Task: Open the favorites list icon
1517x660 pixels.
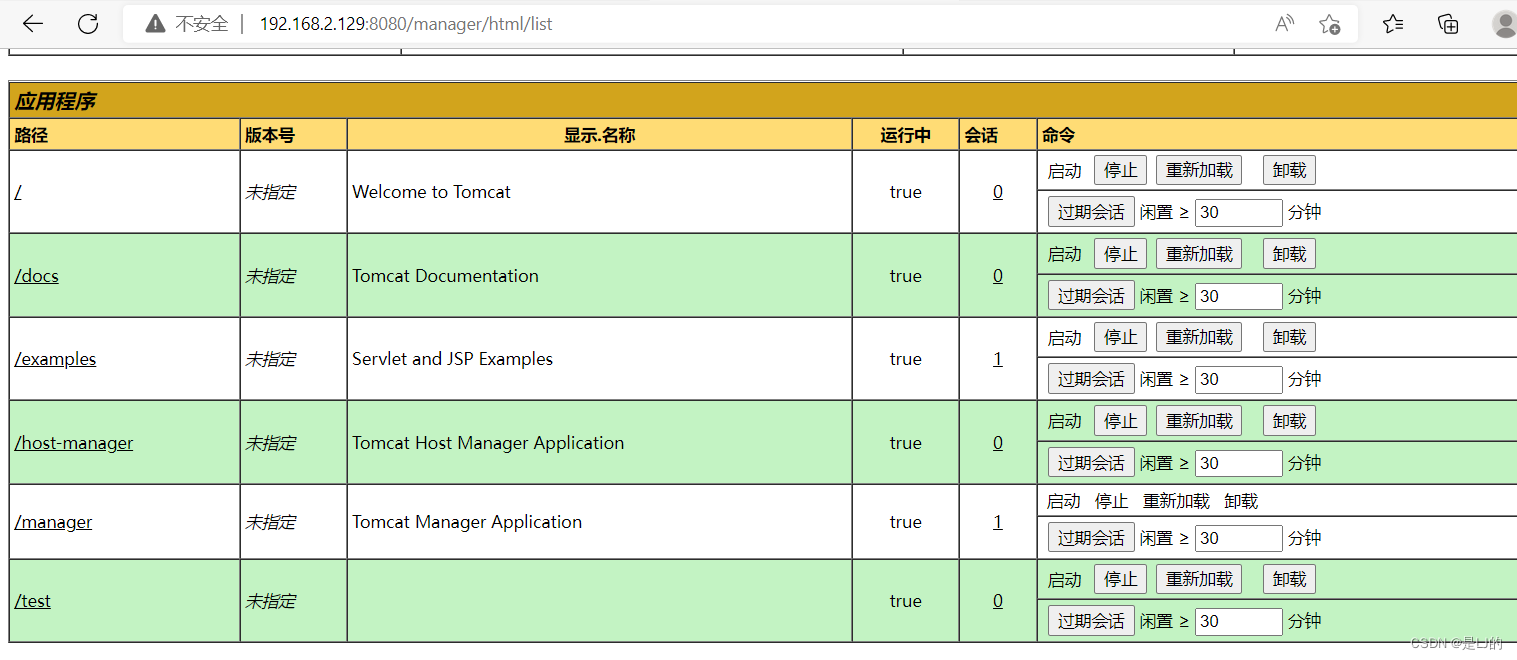Action: point(1393,24)
